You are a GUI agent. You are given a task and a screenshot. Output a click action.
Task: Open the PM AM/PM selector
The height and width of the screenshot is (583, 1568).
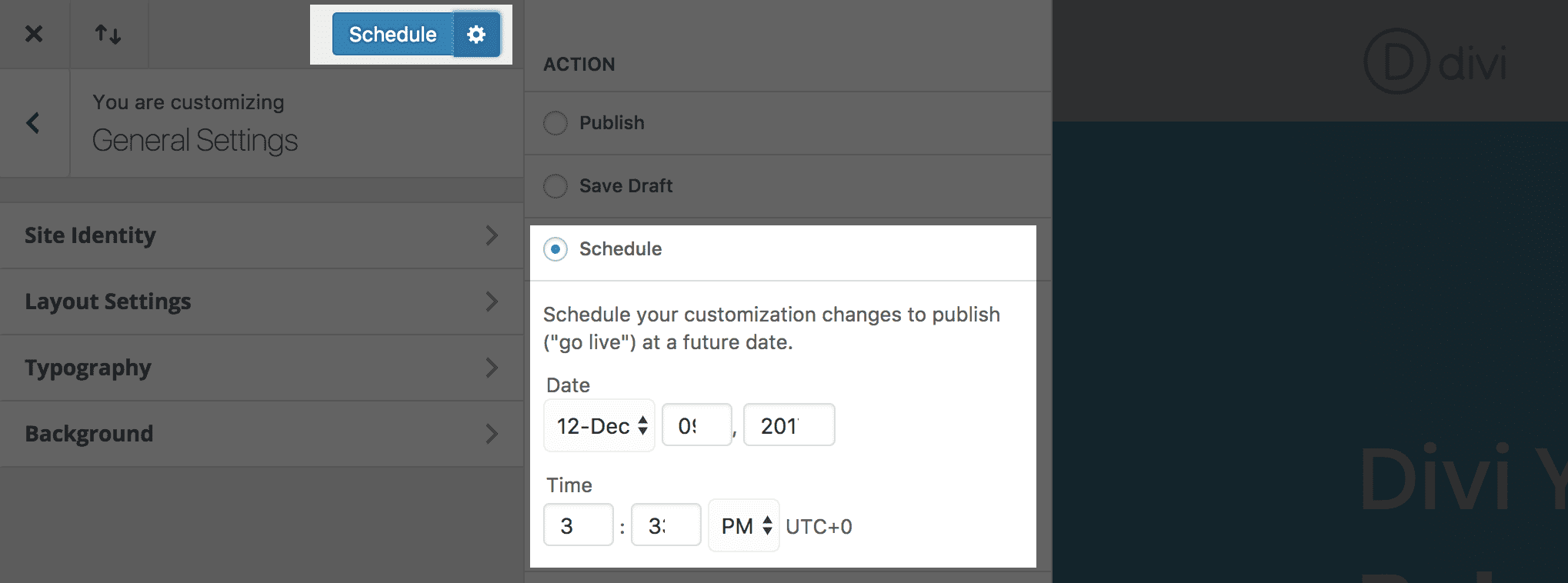(742, 525)
